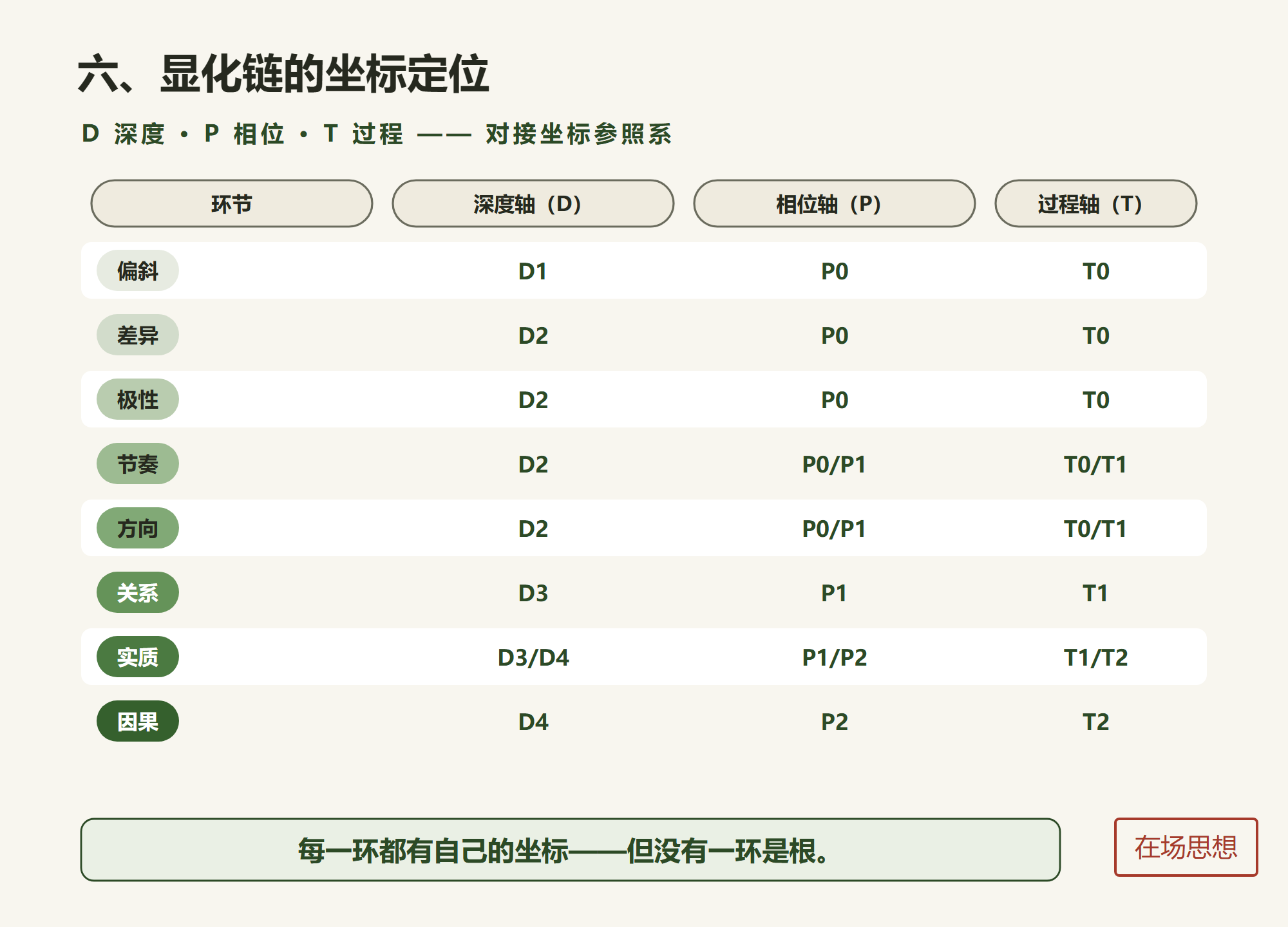Click the D1 cell in 偏斜 row
The image size is (1288, 927).
[x=533, y=271]
